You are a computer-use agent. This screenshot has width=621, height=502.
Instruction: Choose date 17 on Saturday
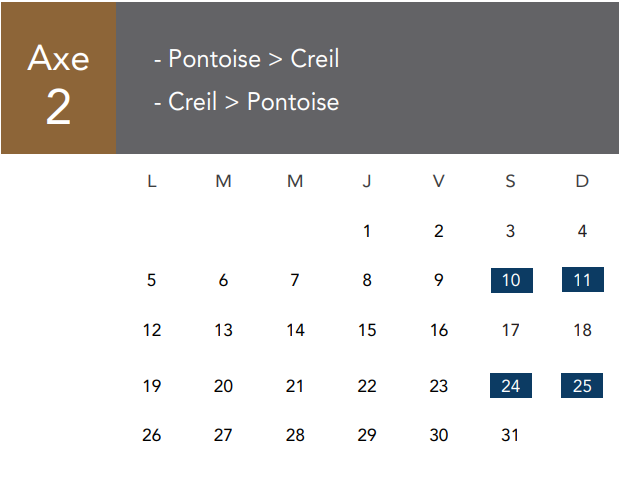[511, 330]
